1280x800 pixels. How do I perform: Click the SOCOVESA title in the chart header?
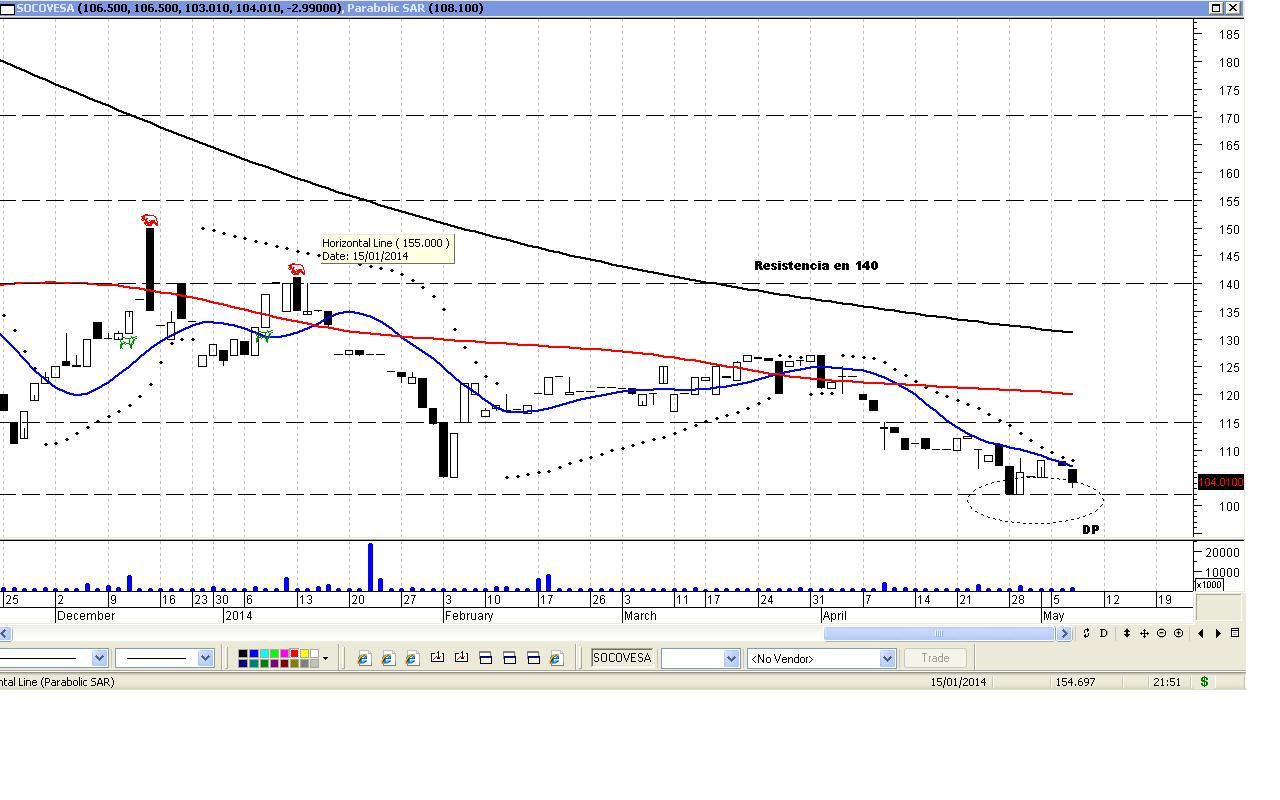[45, 8]
